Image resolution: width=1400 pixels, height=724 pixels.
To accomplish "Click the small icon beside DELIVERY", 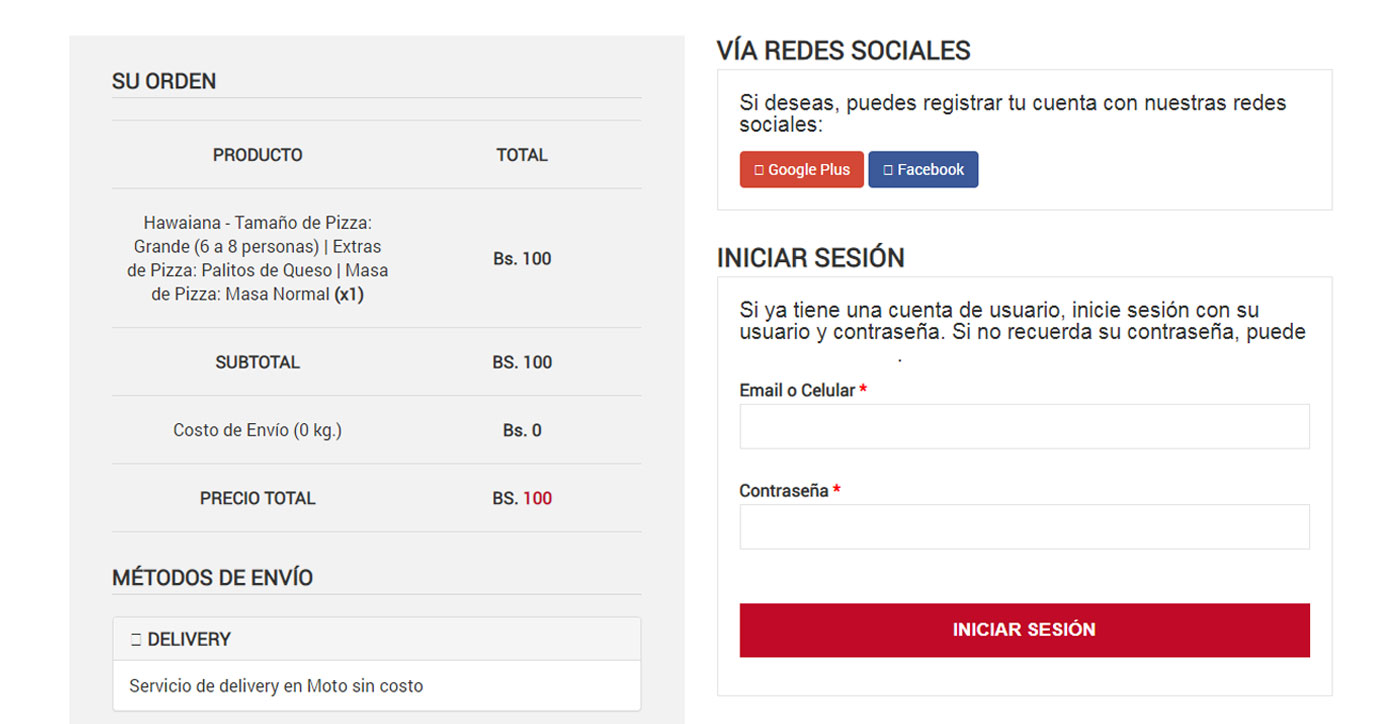I will 136,640.
